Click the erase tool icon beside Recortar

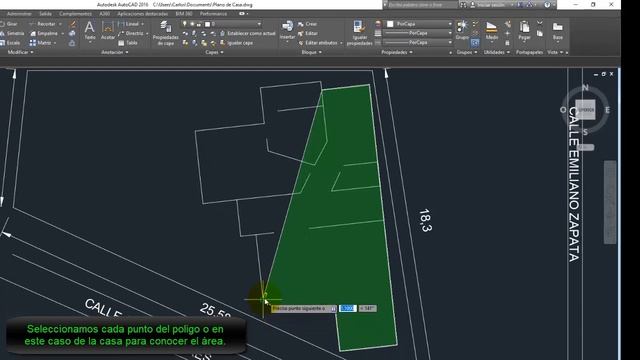click(72, 24)
